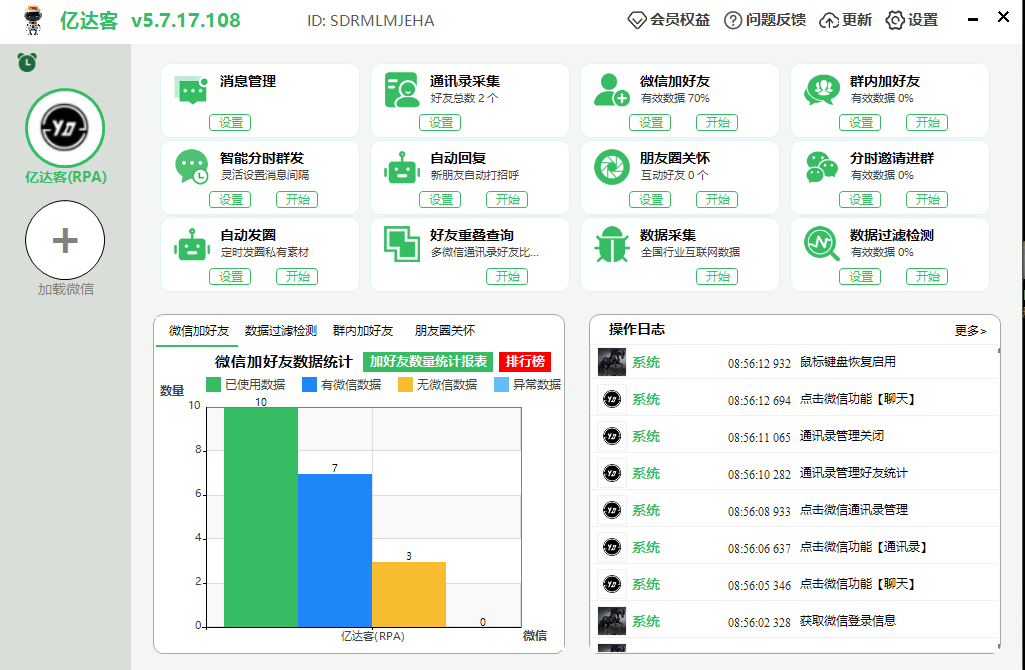Click the auto reply robot icon
Image resolution: width=1025 pixels, height=670 pixels.
402,167
